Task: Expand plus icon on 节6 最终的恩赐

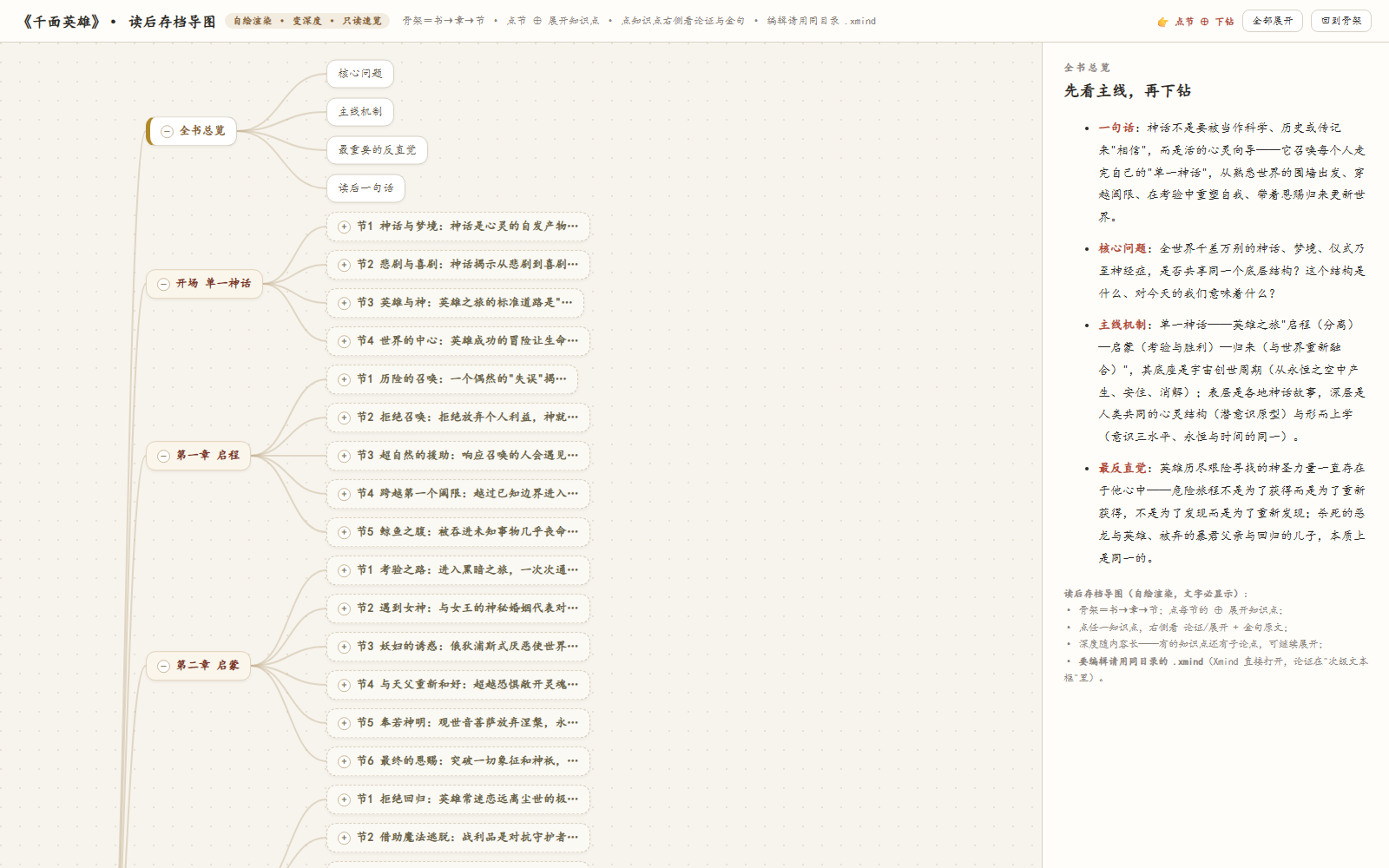Action: (344, 761)
